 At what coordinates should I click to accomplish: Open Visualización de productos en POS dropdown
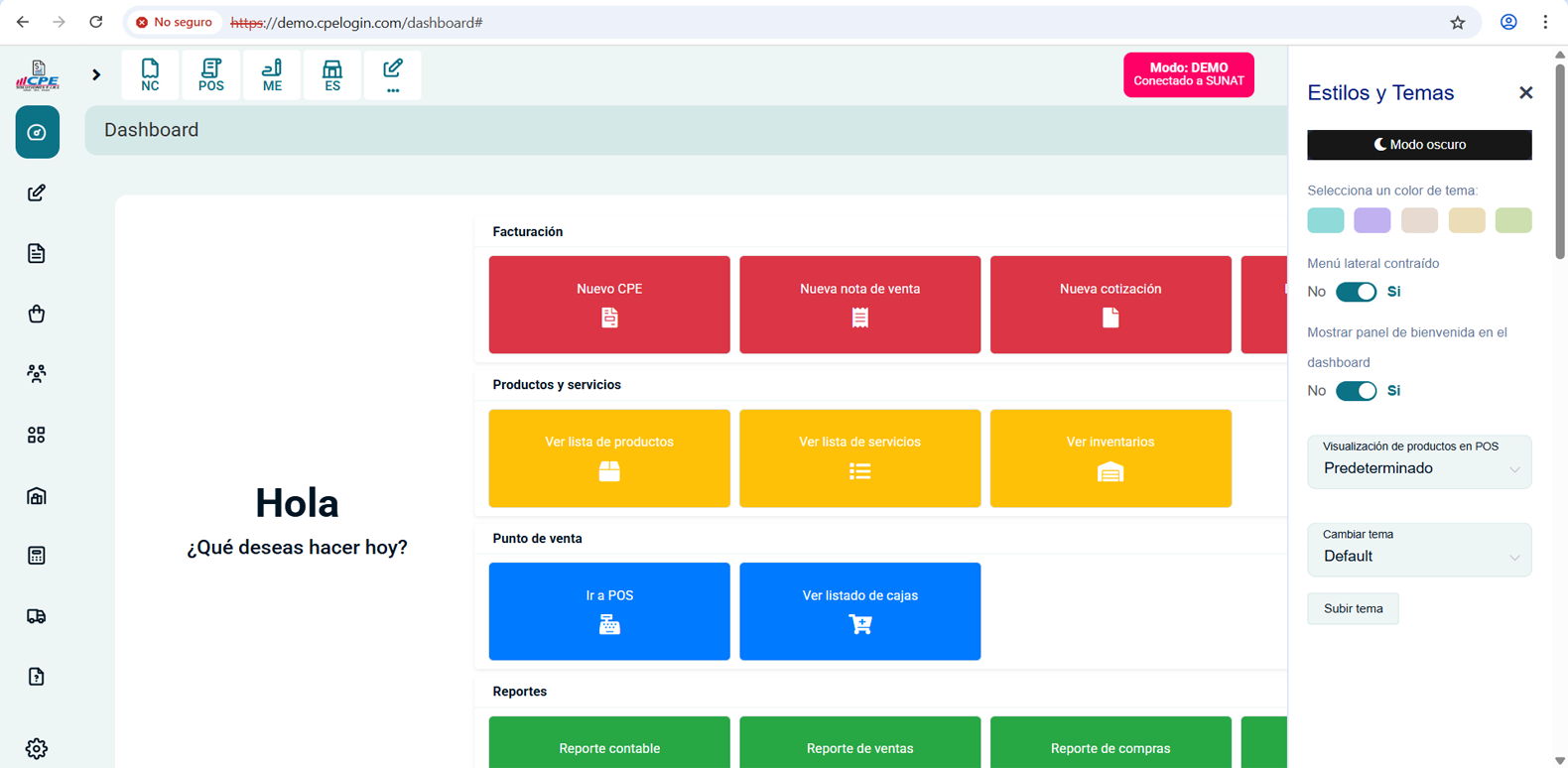pyautogui.click(x=1419, y=462)
